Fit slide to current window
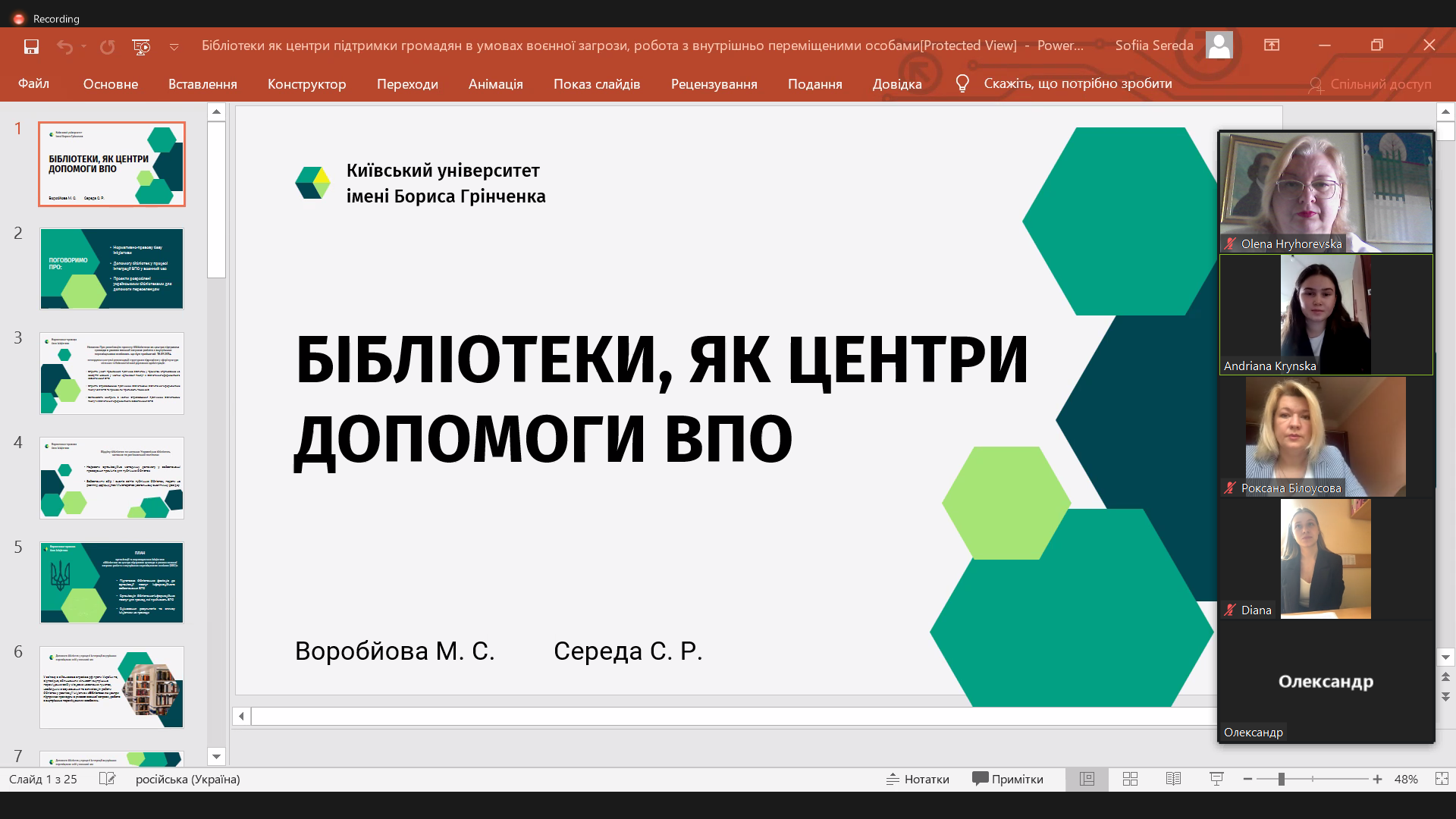The width and height of the screenshot is (1456, 819). pyautogui.click(x=1442, y=779)
